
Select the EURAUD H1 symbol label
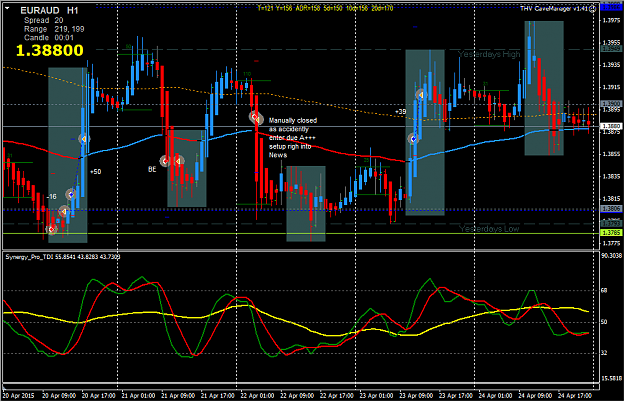pos(49,10)
